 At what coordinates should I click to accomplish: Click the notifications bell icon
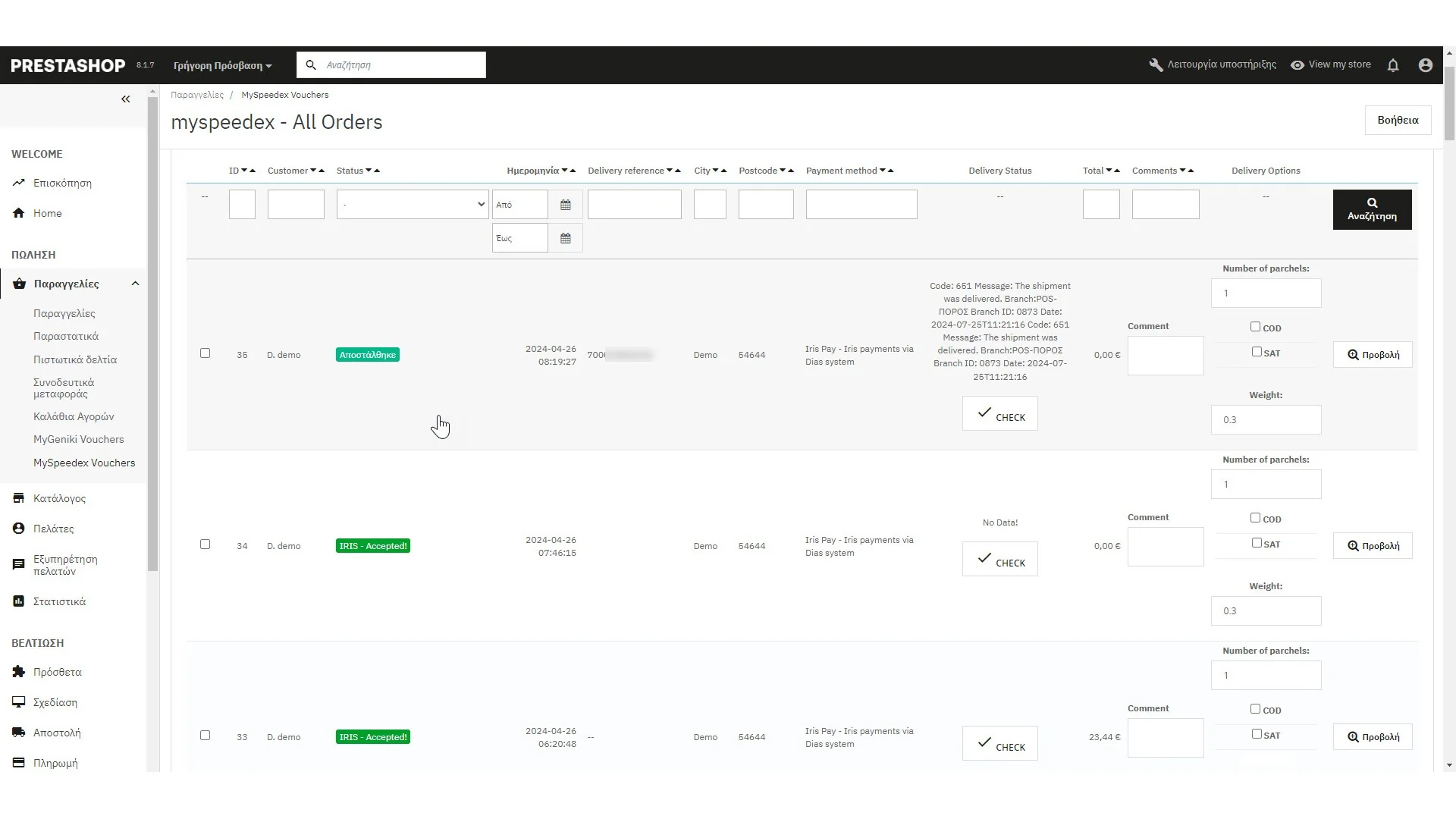point(1393,66)
